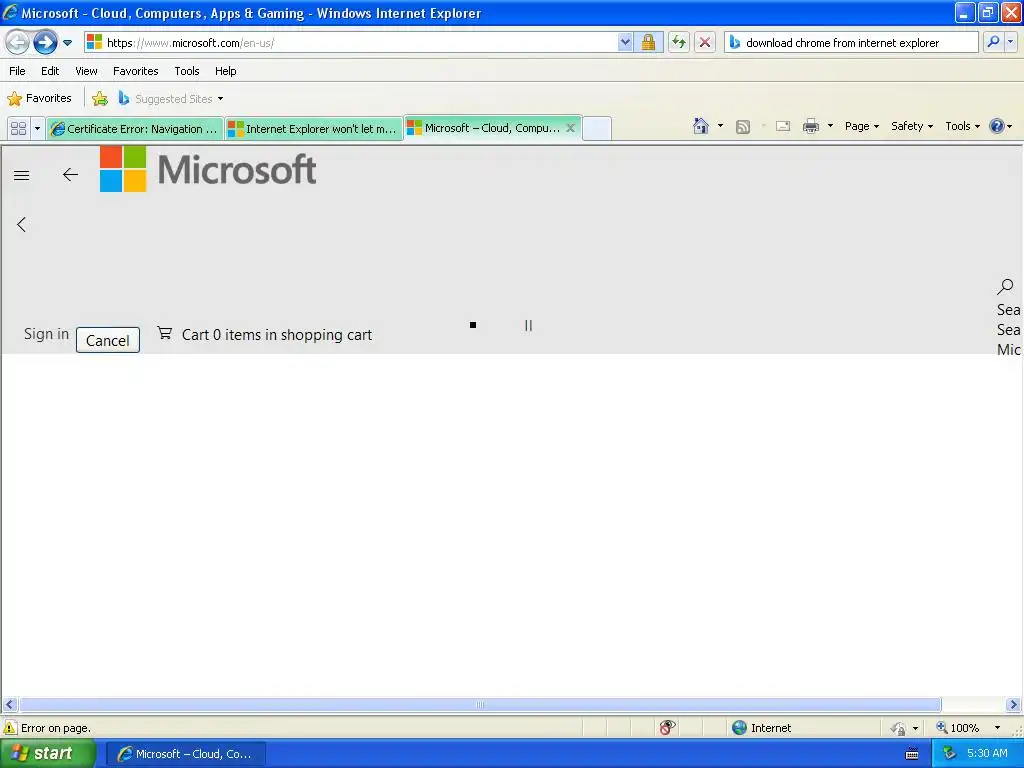Click the Error on page warning icon
Image resolution: width=1024 pixels, height=768 pixels.
[x=10, y=728]
